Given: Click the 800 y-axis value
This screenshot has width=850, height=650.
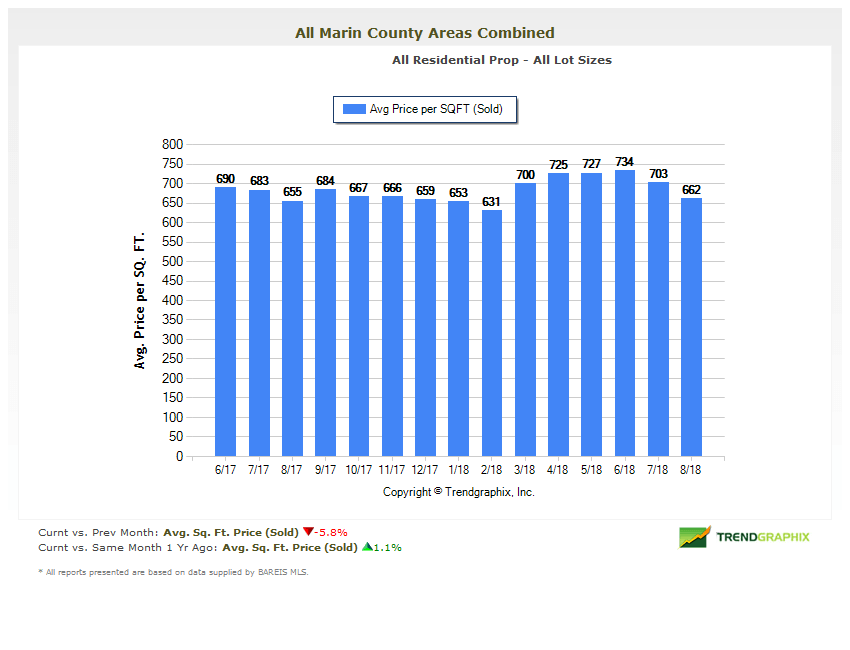Looking at the screenshot, I should coord(172,144).
